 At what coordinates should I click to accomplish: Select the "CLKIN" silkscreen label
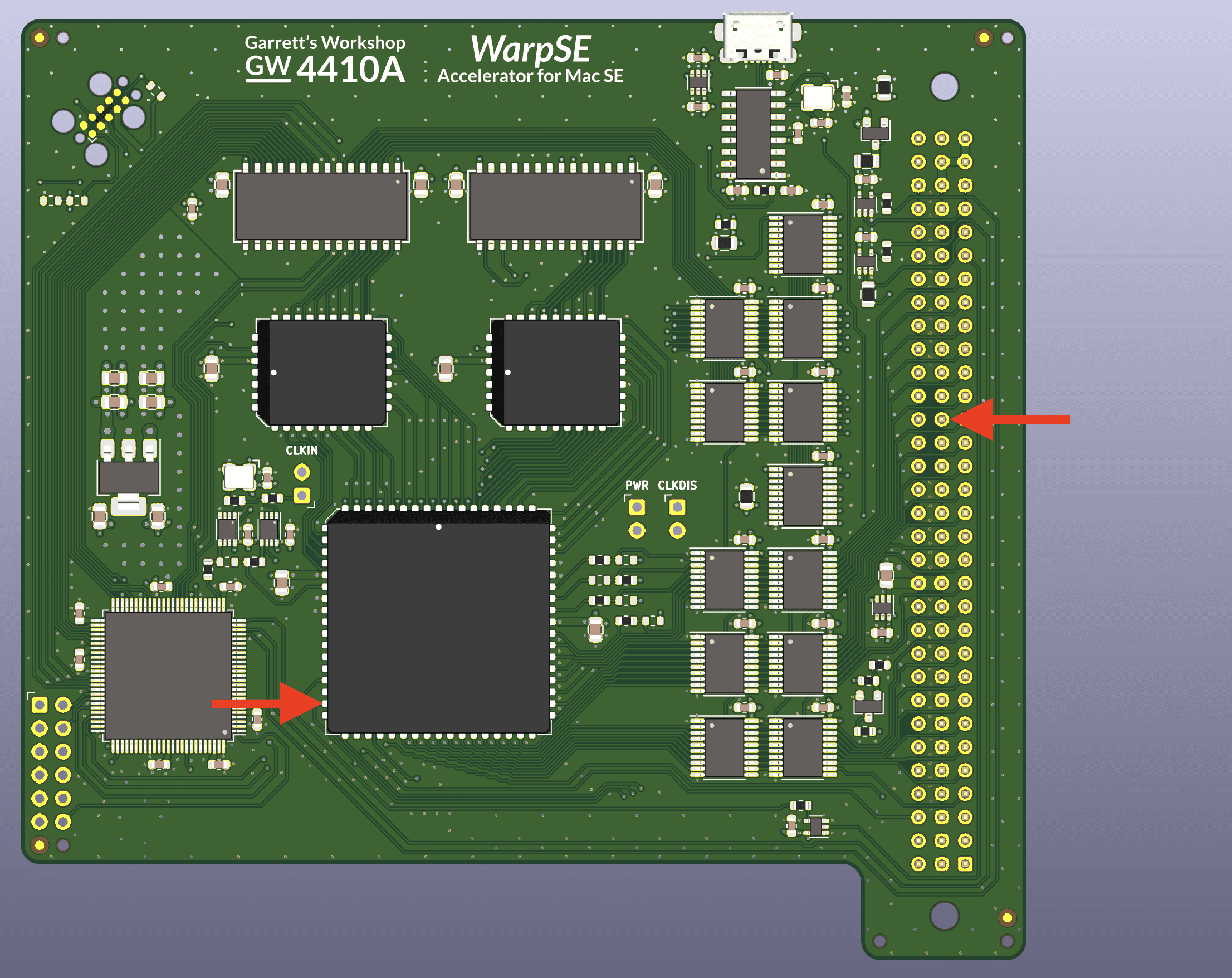click(x=302, y=451)
